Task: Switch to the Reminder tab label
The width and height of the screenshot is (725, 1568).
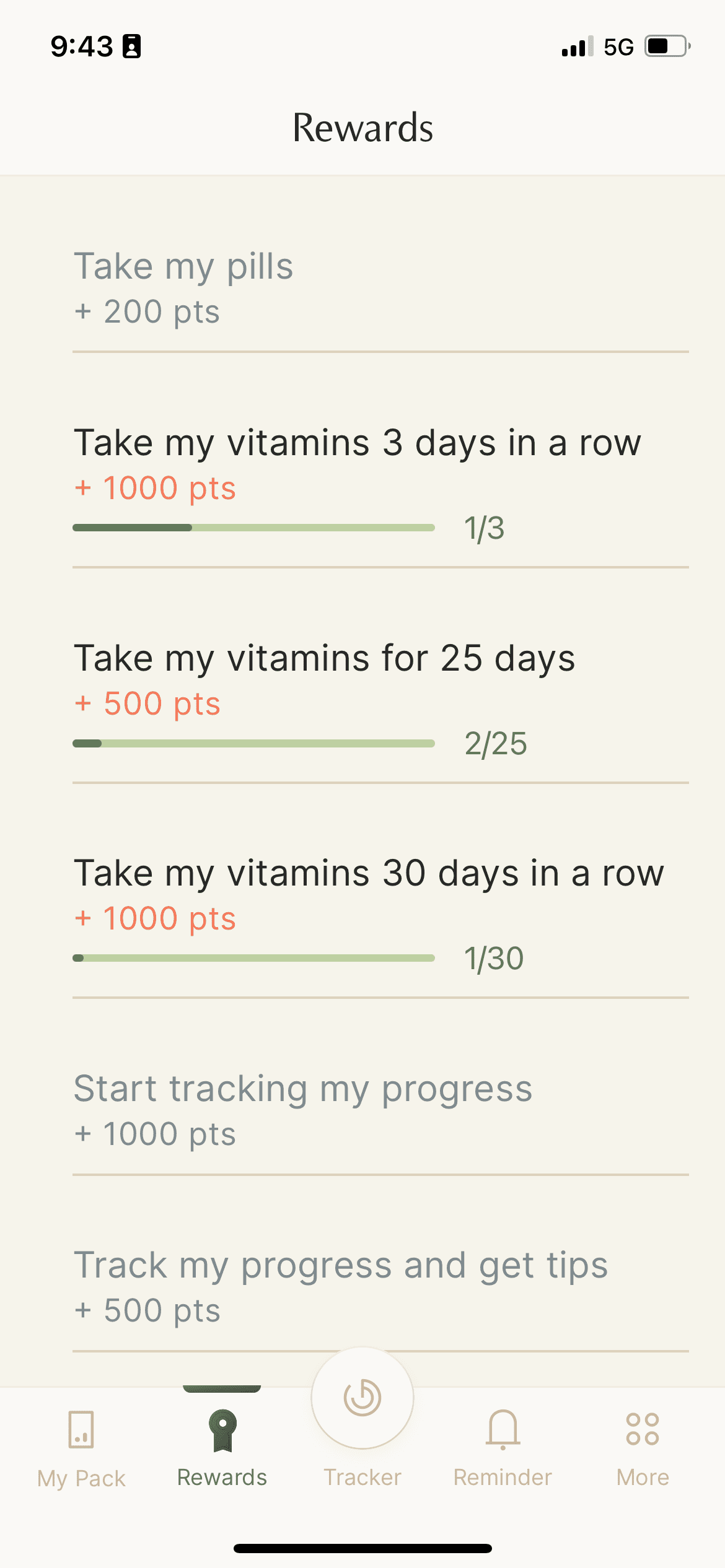Action: tap(503, 1478)
